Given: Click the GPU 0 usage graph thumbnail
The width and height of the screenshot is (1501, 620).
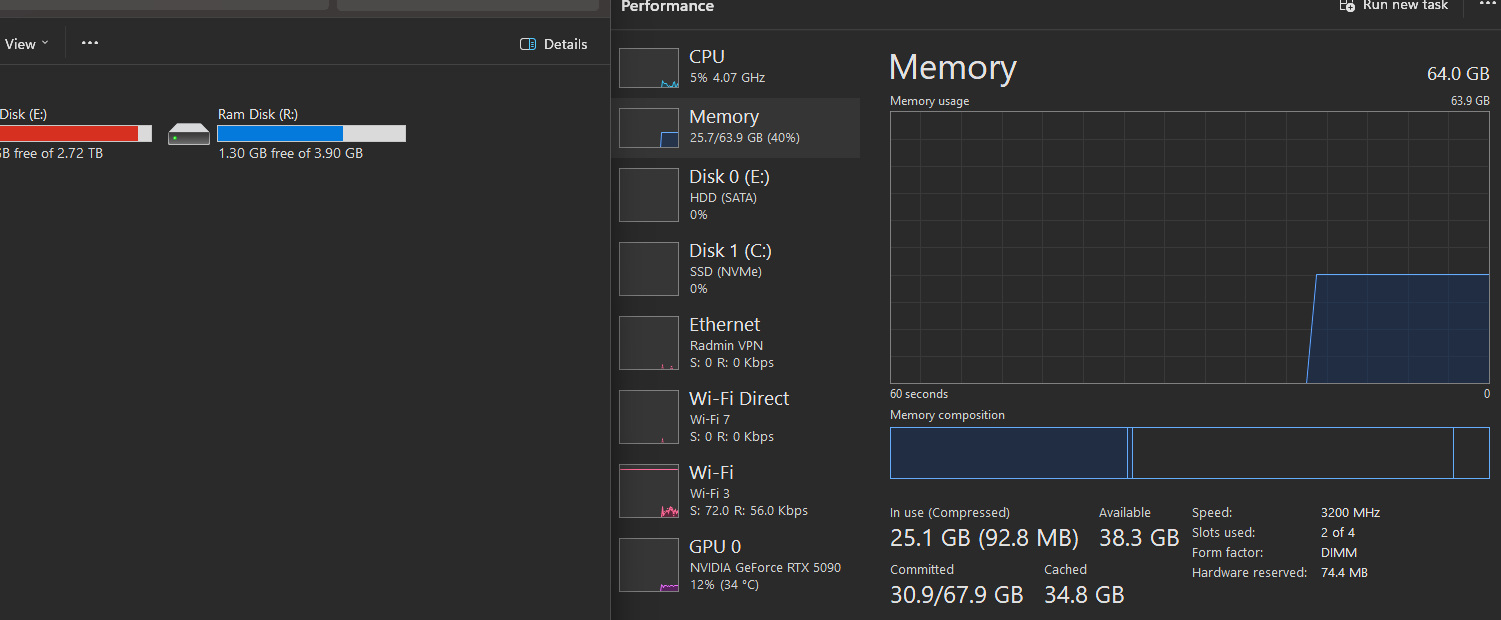Looking at the screenshot, I should point(649,565).
